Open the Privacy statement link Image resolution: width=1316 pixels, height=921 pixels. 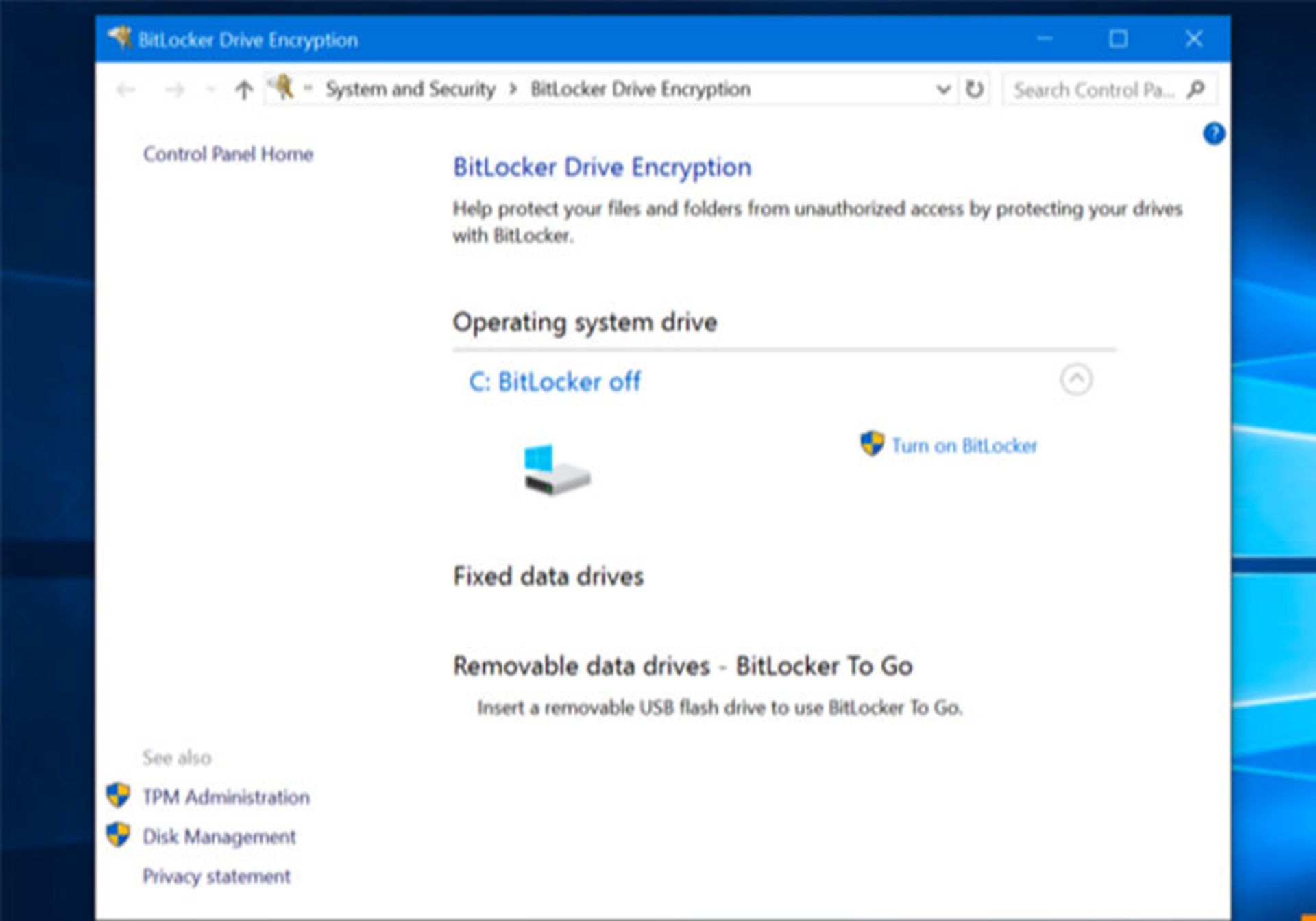click(216, 876)
